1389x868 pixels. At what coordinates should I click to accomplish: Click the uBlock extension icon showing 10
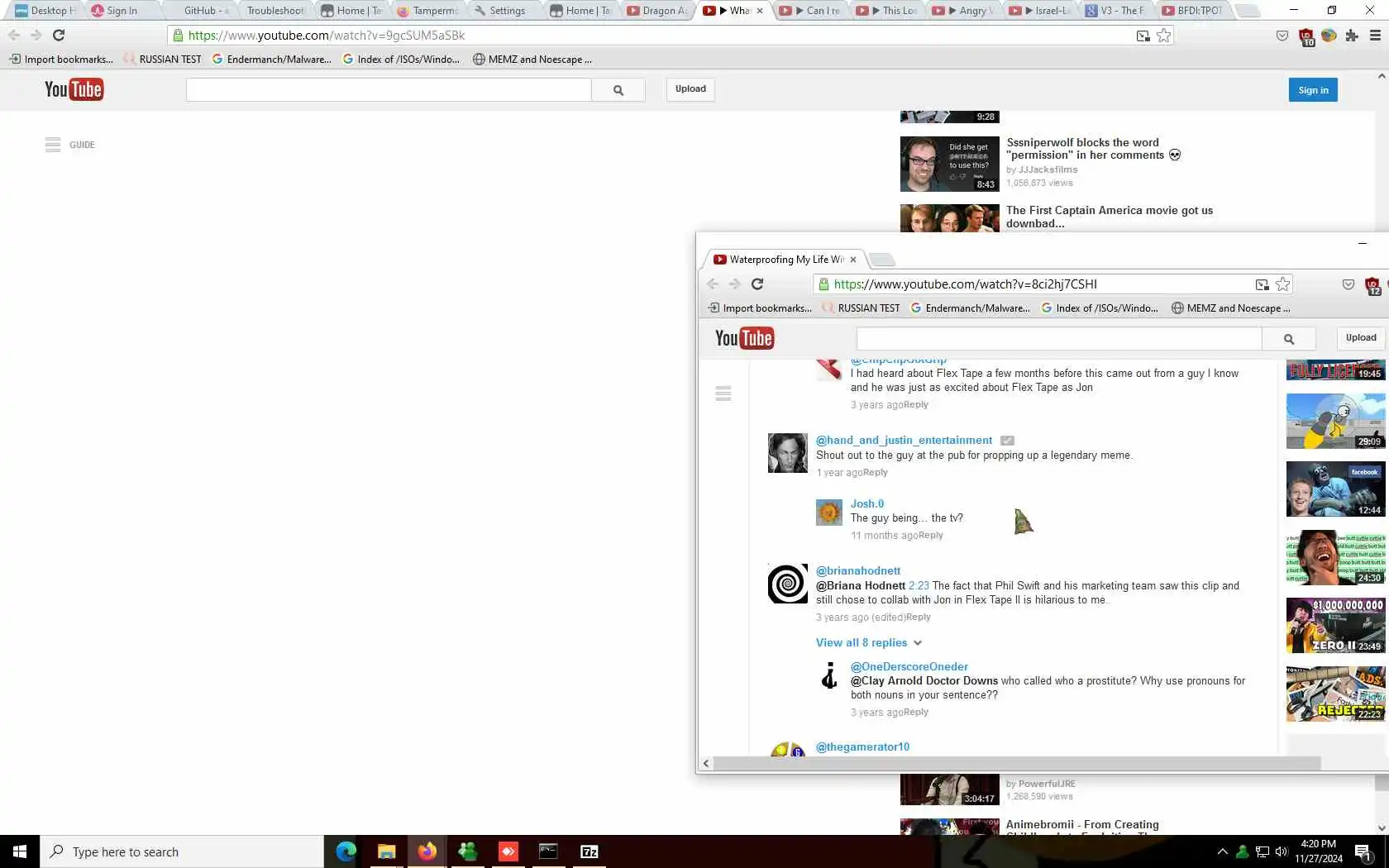click(x=1306, y=36)
